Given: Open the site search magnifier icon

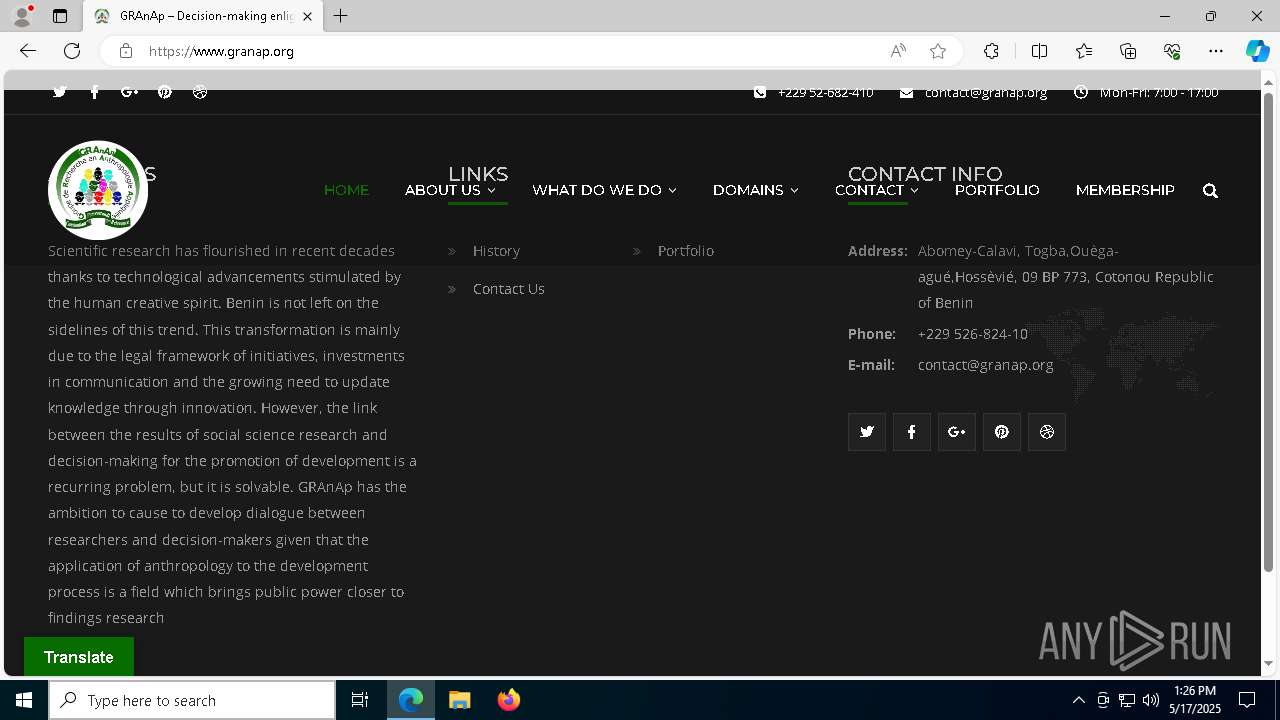Looking at the screenshot, I should coord(1210,191).
